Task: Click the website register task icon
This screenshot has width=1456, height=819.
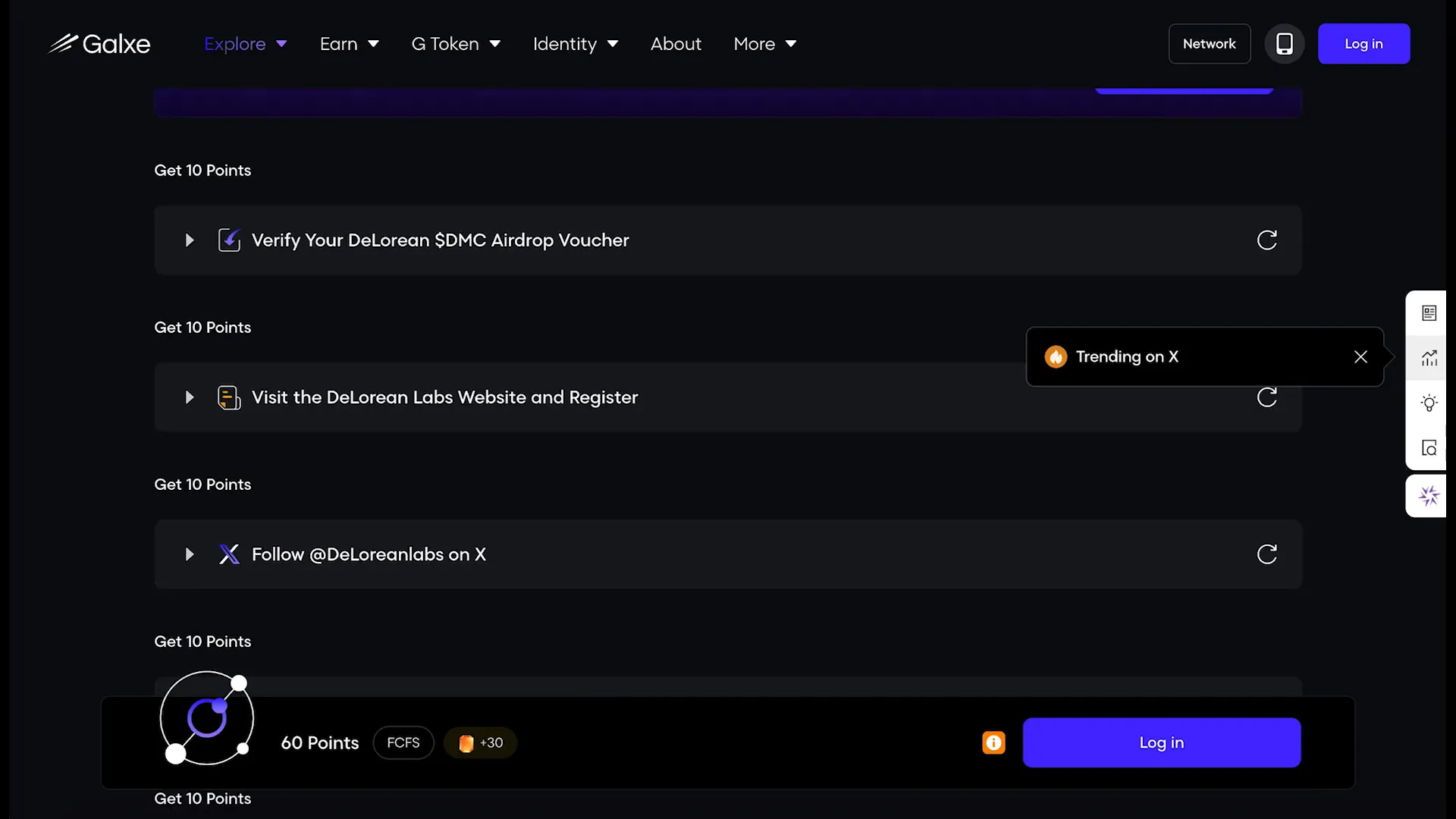Action: (229, 397)
